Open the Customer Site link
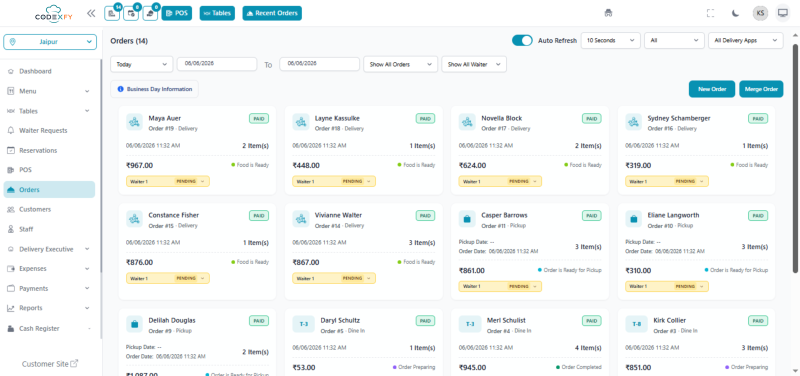Screen dimensions: 800x376 [x=50, y=364]
